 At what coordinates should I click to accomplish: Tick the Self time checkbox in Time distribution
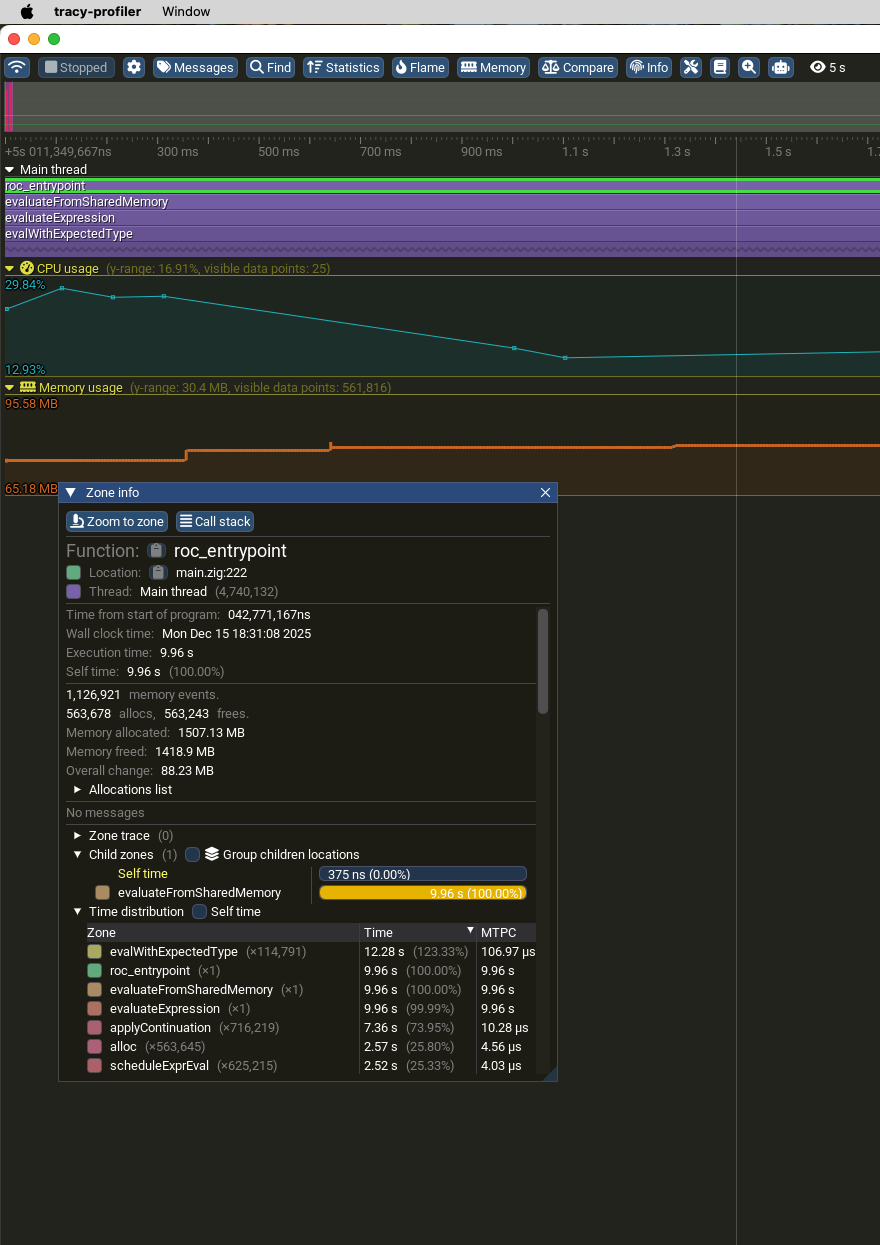199,912
